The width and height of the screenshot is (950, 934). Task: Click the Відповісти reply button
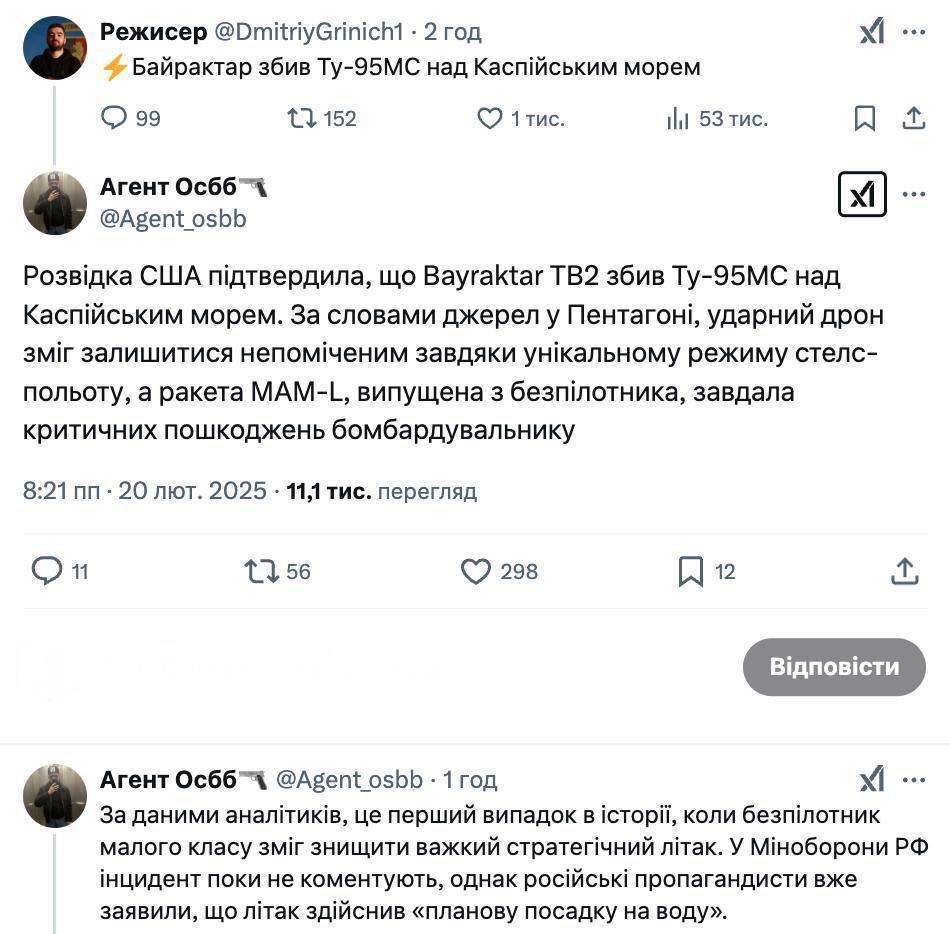pos(834,667)
